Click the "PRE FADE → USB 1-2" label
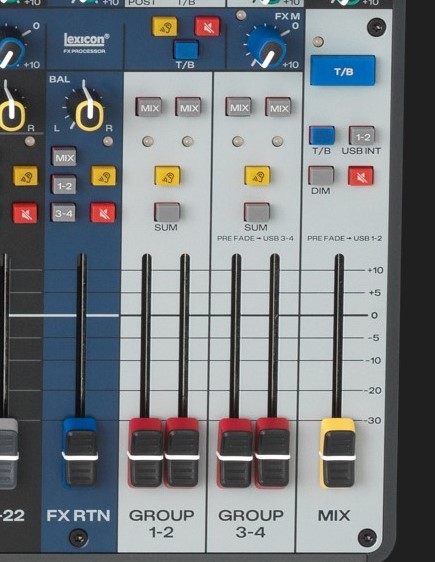Screen dimensions: 435x562 (x=344, y=238)
